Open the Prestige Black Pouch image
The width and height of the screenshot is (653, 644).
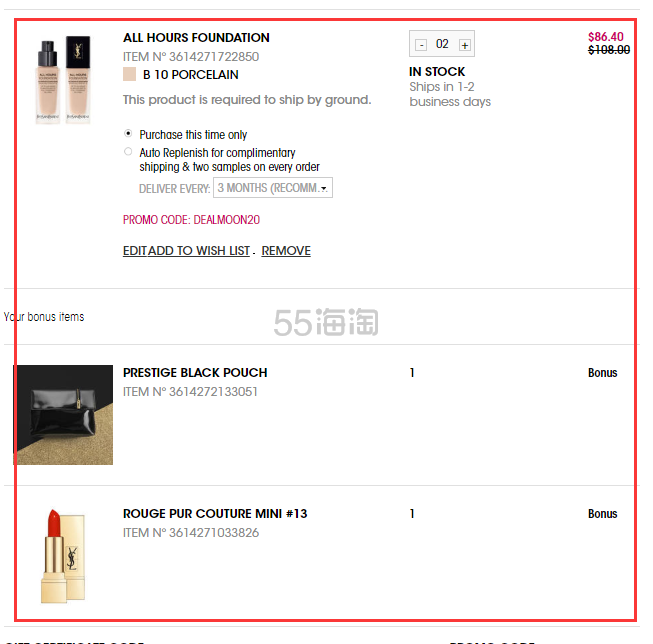click(x=63, y=414)
